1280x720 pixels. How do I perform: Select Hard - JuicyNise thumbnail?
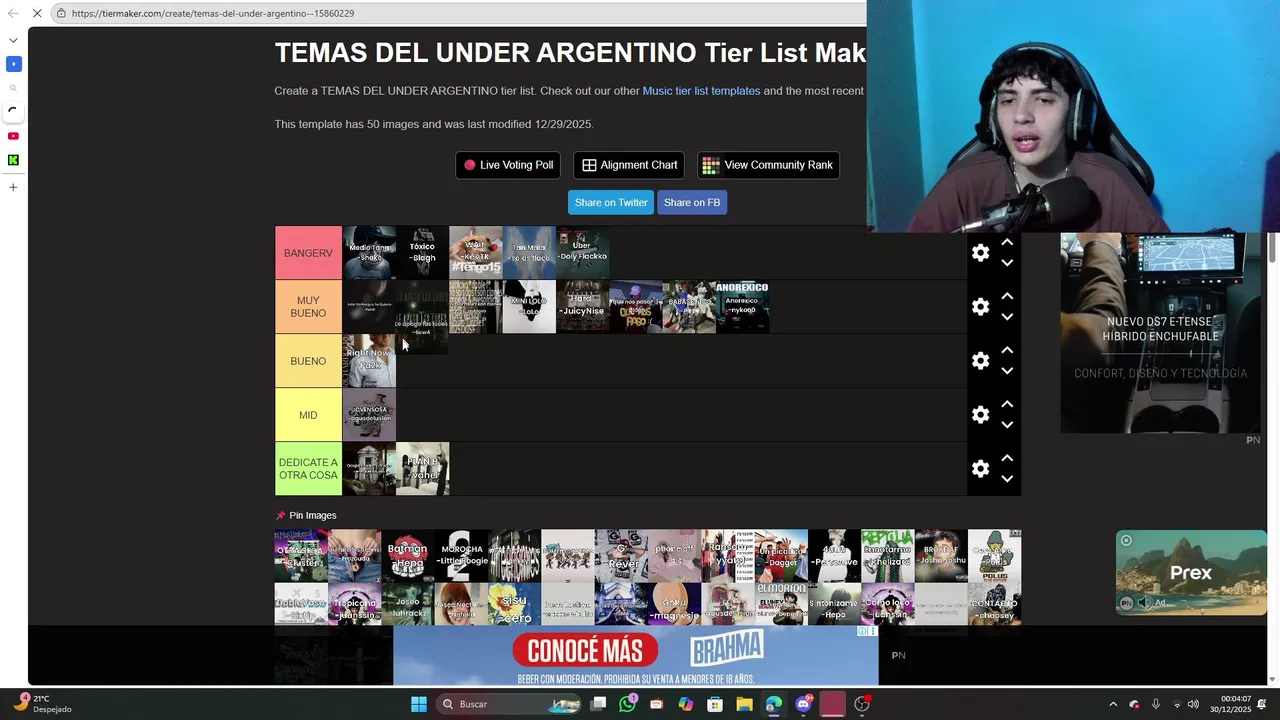point(583,307)
